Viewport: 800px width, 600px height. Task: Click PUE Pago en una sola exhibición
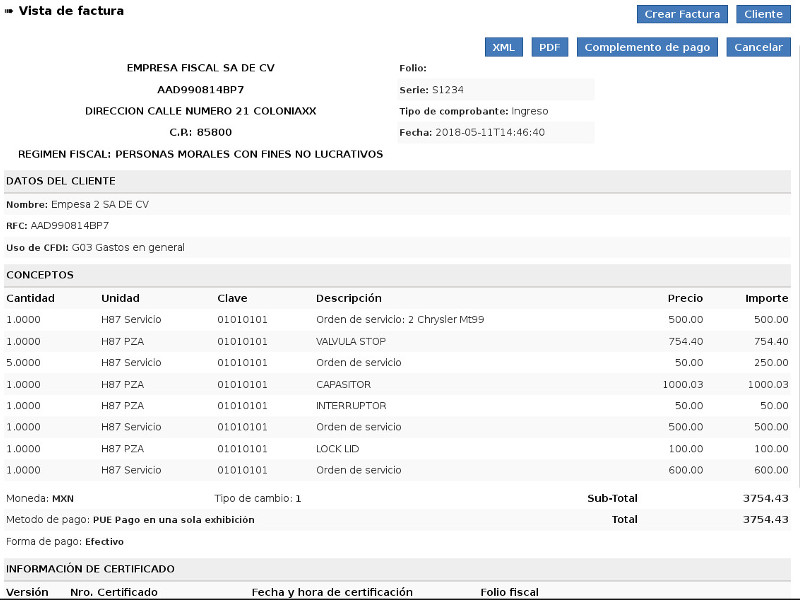(173, 519)
